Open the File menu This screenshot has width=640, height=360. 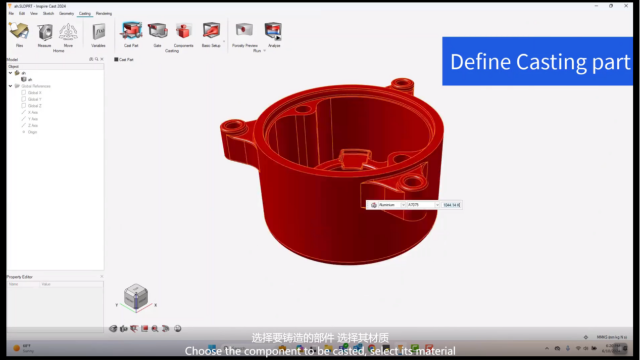(11, 13)
